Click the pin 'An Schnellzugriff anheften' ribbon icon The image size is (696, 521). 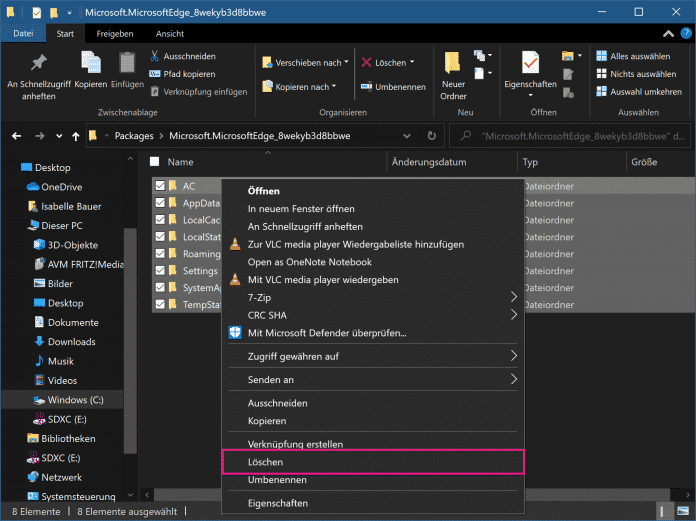pyautogui.click(x=39, y=62)
